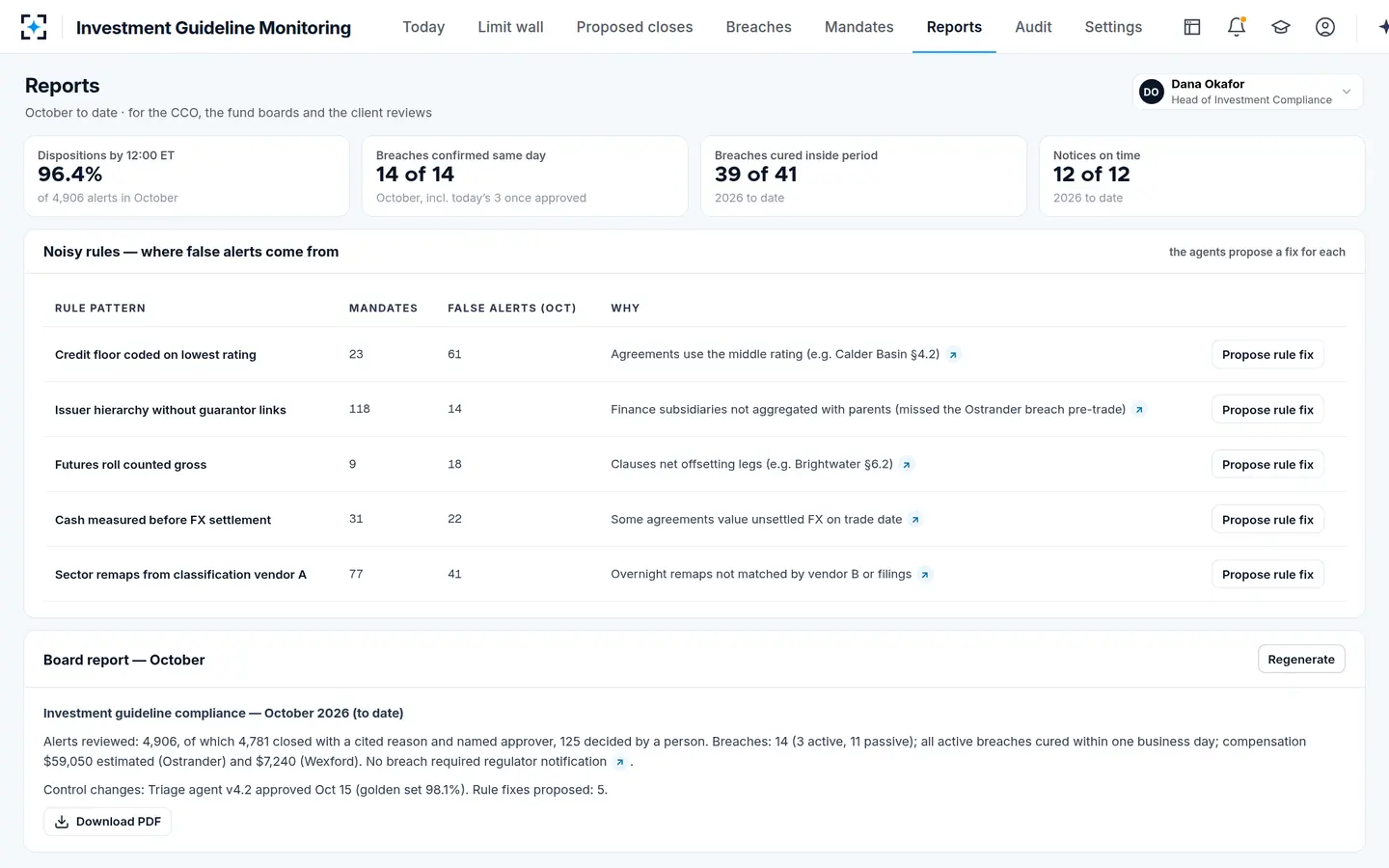Open source link arrow after Calder Basin §4.2
Image resolution: width=1389 pixels, height=868 pixels.
pos(953,355)
